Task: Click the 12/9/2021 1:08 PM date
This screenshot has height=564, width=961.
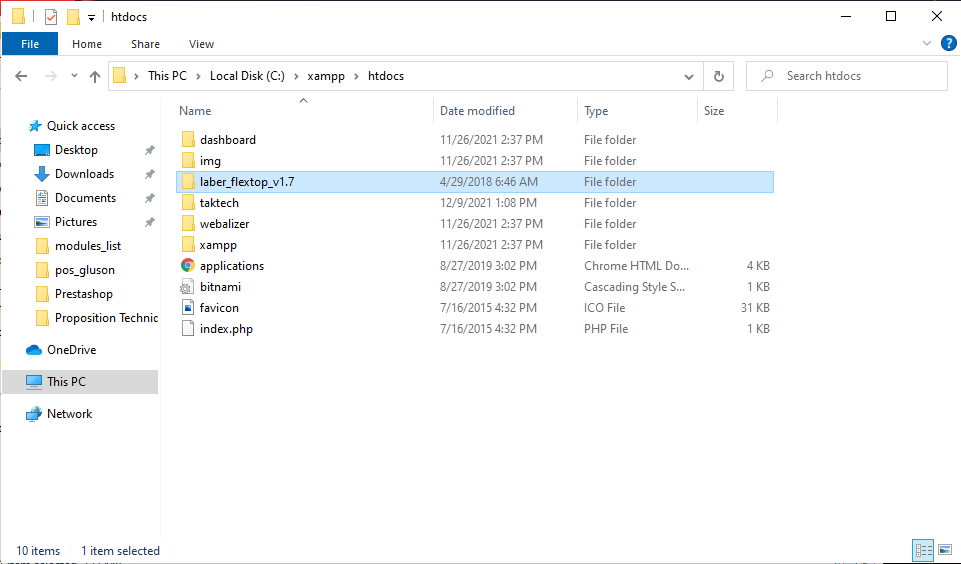Action: [x=488, y=202]
